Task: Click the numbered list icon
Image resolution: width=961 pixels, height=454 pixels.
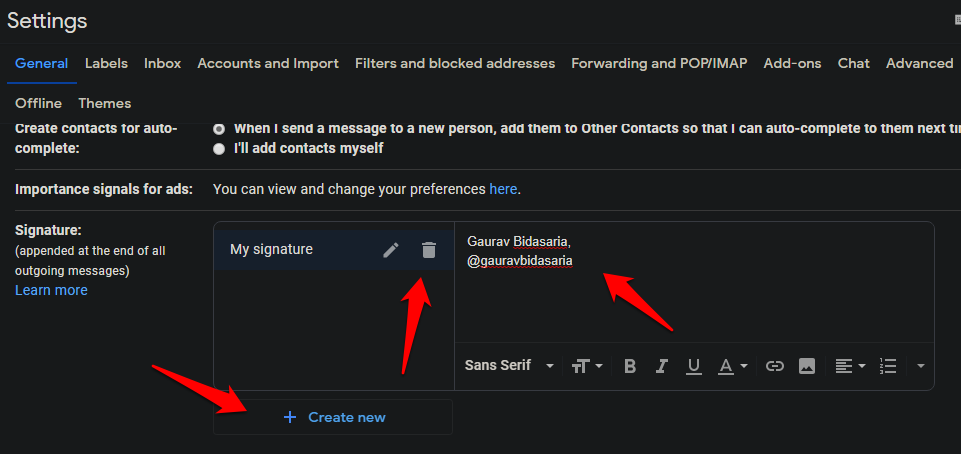Action: click(887, 366)
